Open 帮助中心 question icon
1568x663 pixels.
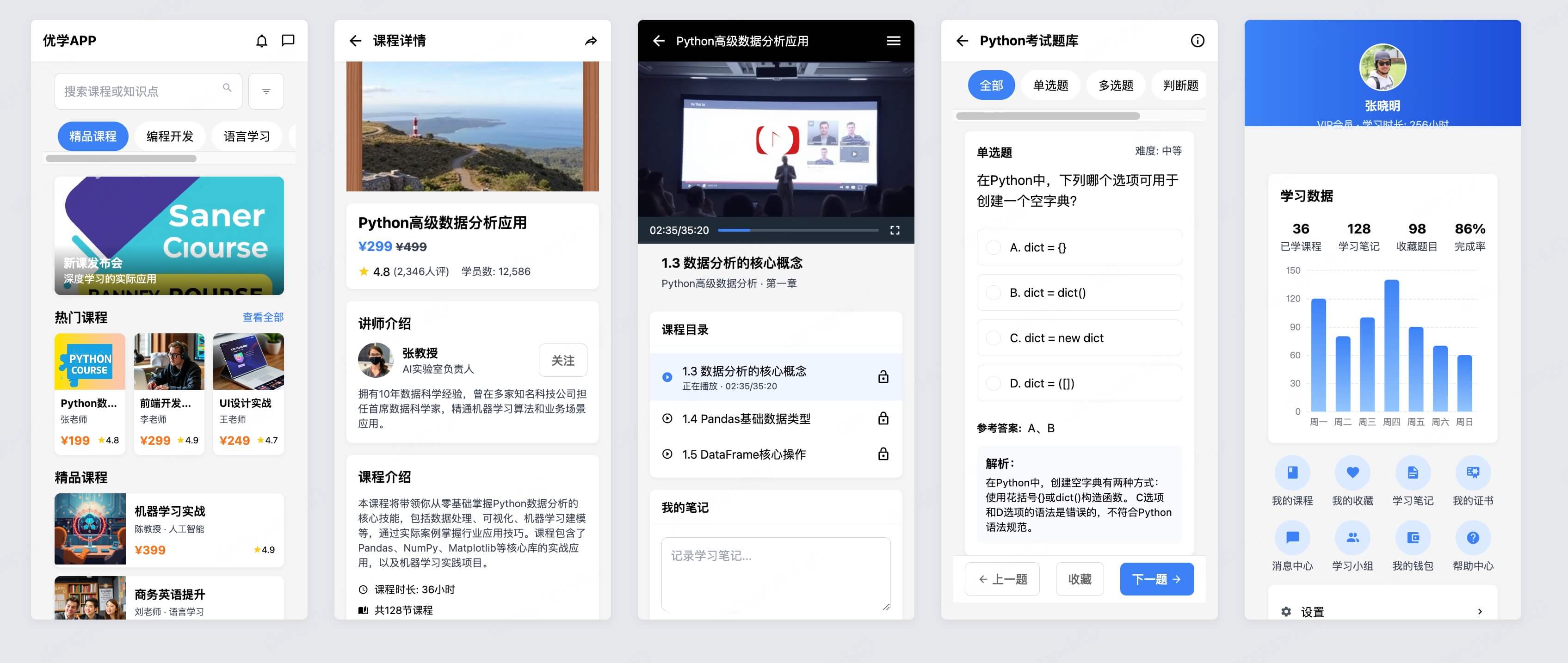click(x=1473, y=538)
